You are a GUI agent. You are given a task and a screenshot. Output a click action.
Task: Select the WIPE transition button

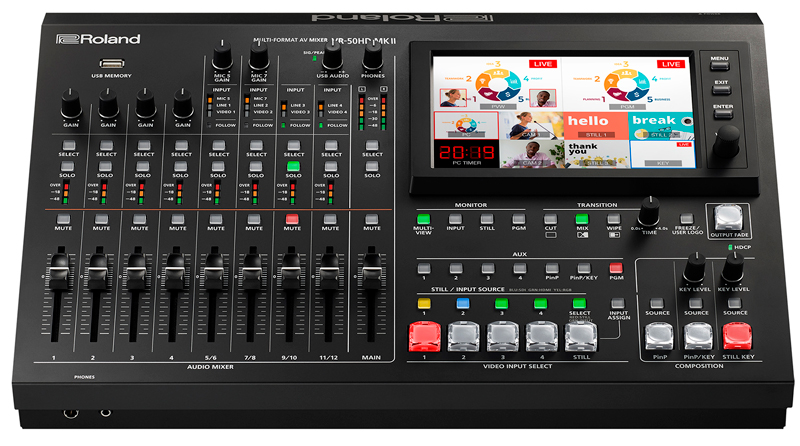[x=614, y=219]
